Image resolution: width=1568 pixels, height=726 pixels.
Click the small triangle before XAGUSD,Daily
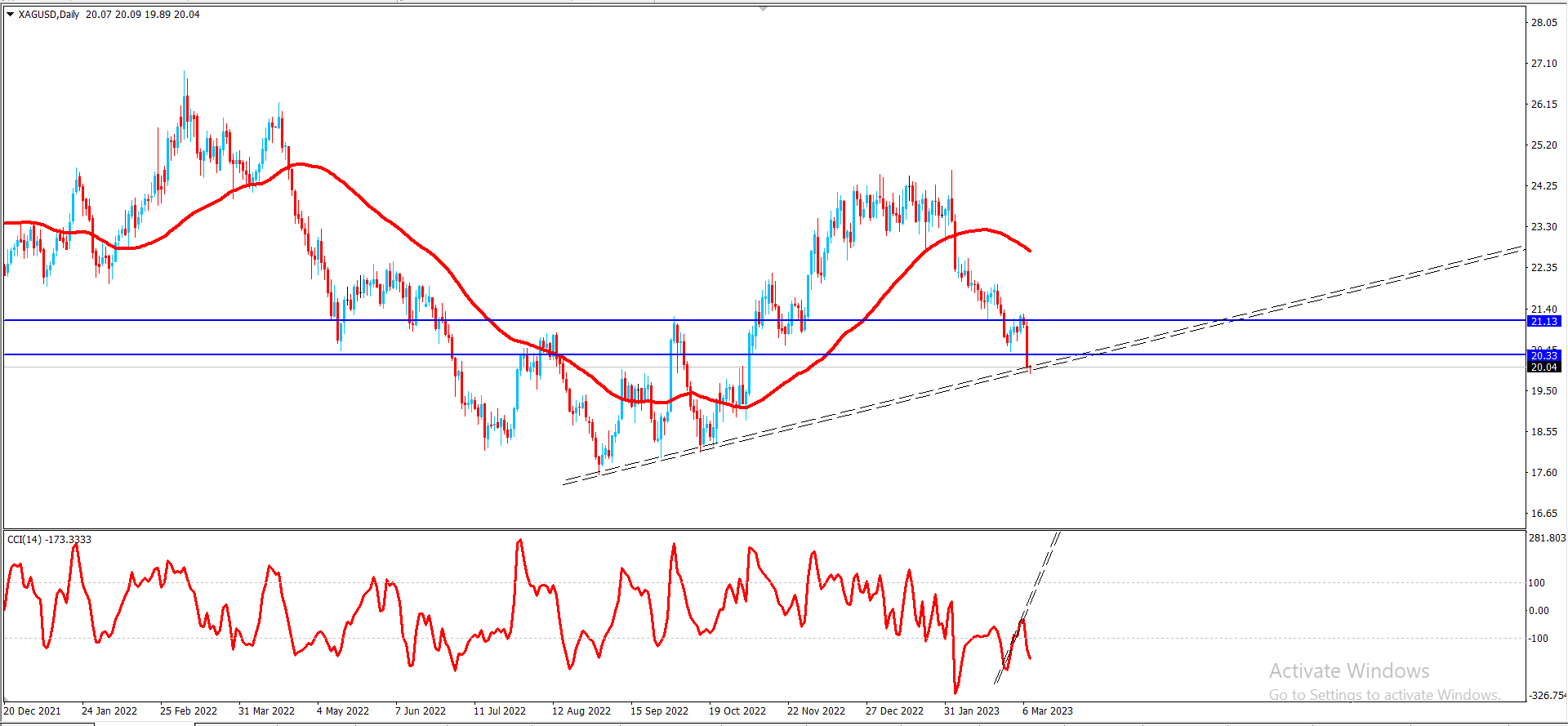(x=10, y=14)
